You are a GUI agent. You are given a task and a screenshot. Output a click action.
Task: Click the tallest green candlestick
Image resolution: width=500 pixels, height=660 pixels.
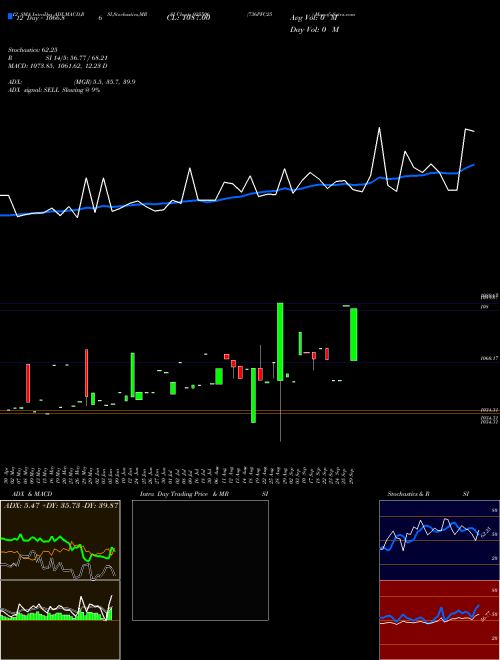point(280,341)
